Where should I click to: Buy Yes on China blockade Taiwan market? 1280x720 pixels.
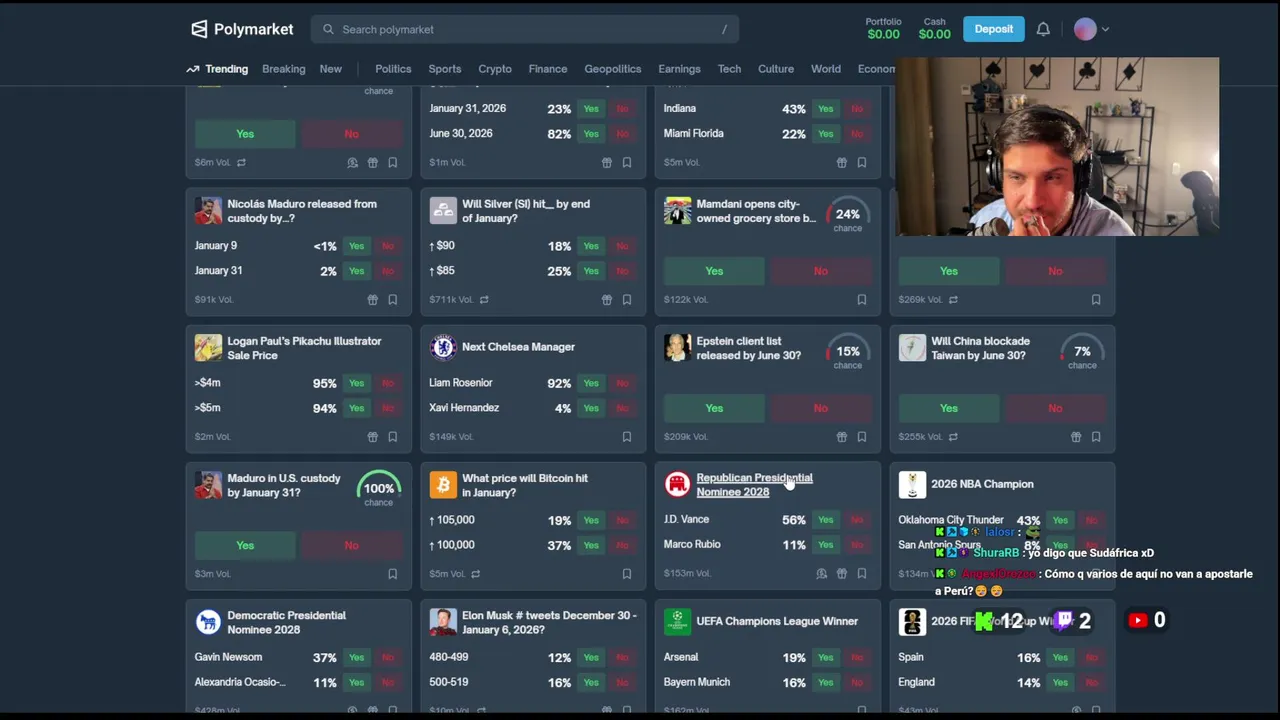click(x=949, y=408)
